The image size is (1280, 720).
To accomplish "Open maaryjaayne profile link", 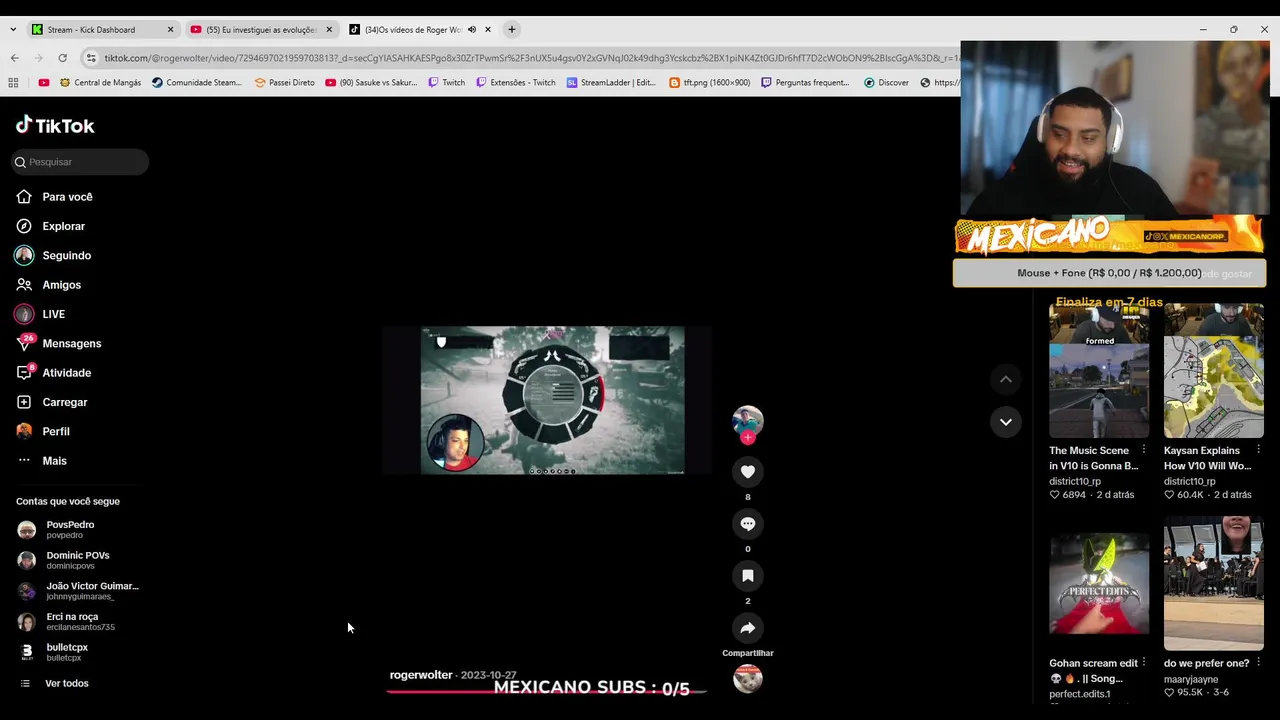I will coord(1191,679).
